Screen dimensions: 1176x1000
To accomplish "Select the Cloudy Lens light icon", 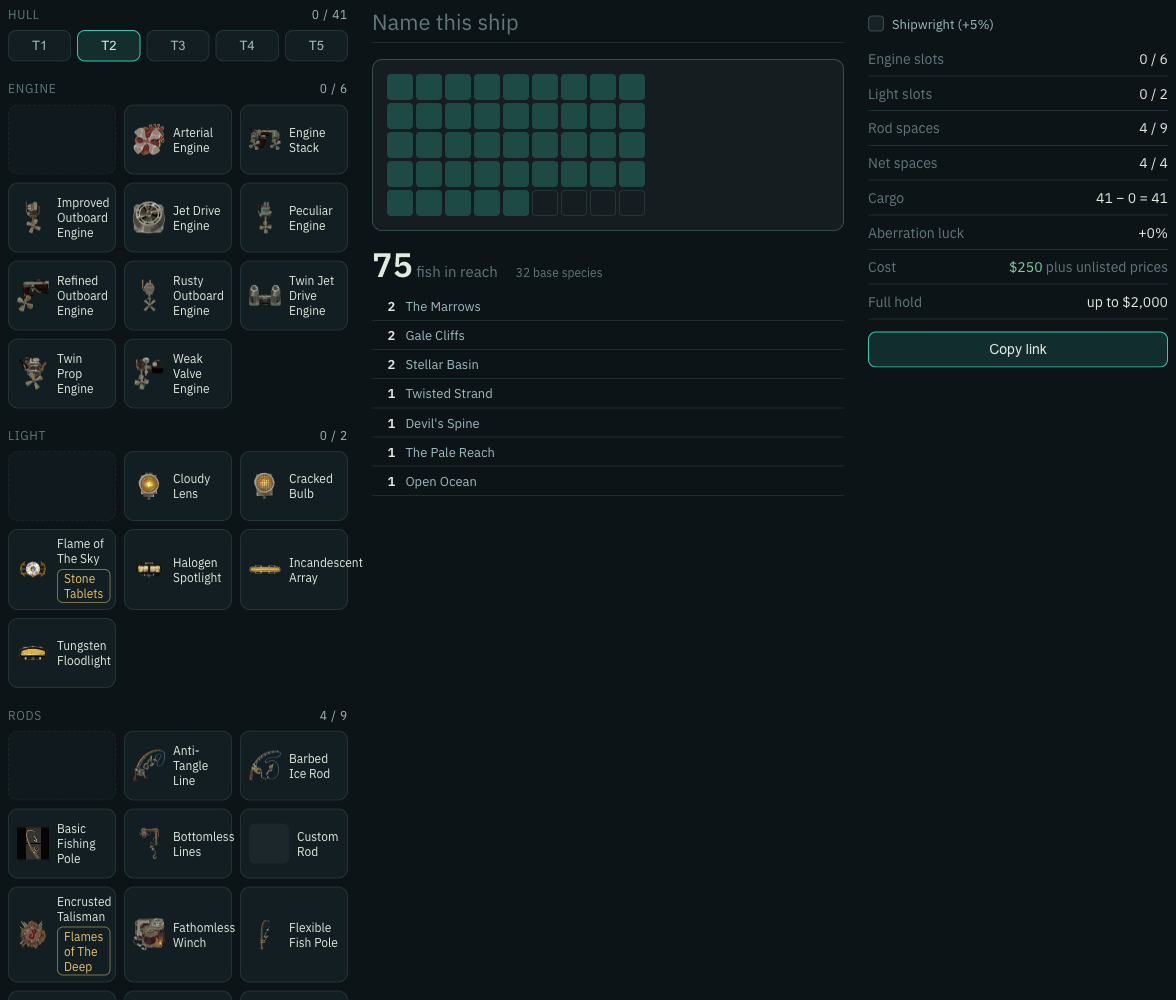I will 148,486.
